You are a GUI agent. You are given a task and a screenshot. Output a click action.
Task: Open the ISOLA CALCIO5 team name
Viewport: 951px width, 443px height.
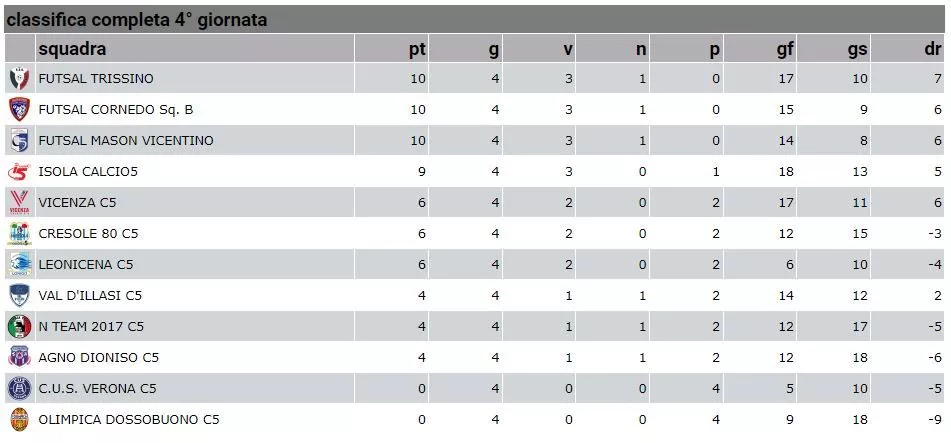click(x=88, y=172)
